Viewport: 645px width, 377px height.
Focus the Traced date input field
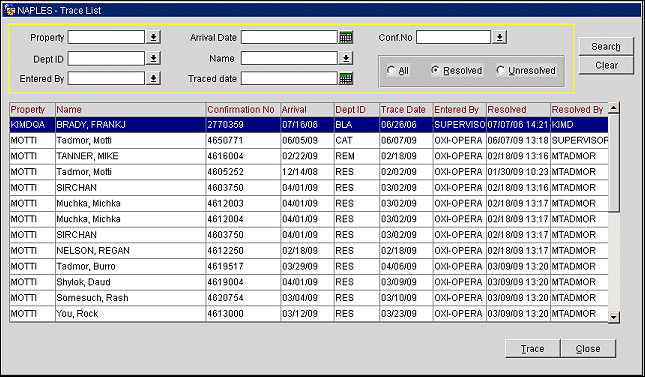(289, 78)
